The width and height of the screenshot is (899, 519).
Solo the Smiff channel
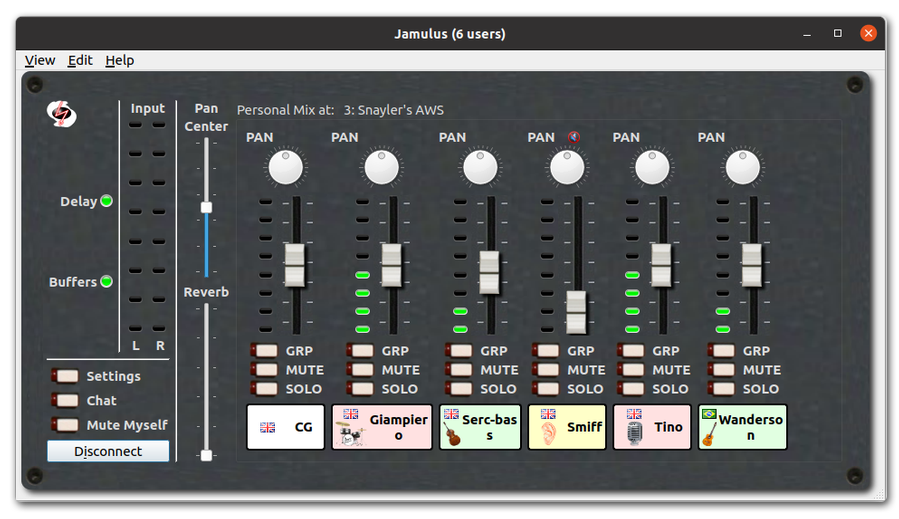pyautogui.click(x=546, y=389)
